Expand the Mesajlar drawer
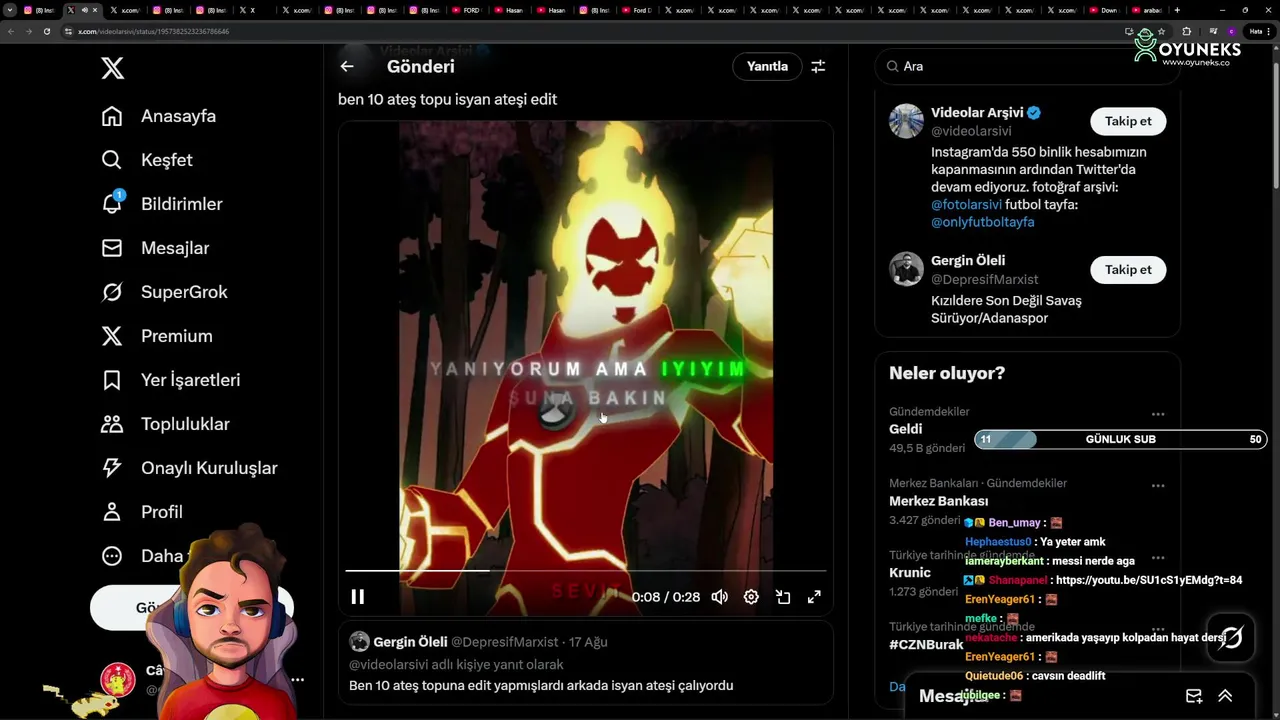Screen dimensions: 1280x720 click(1225, 696)
